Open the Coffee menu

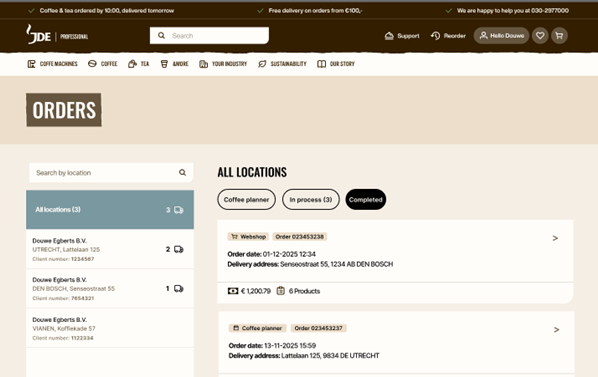pyautogui.click(x=103, y=64)
